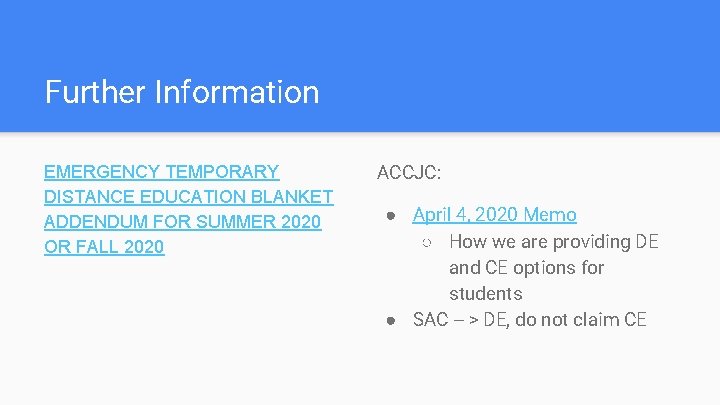The width and height of the screenshot is (720, 405).
Task: Click the word 'Memo' in the link
Action: 550,214
